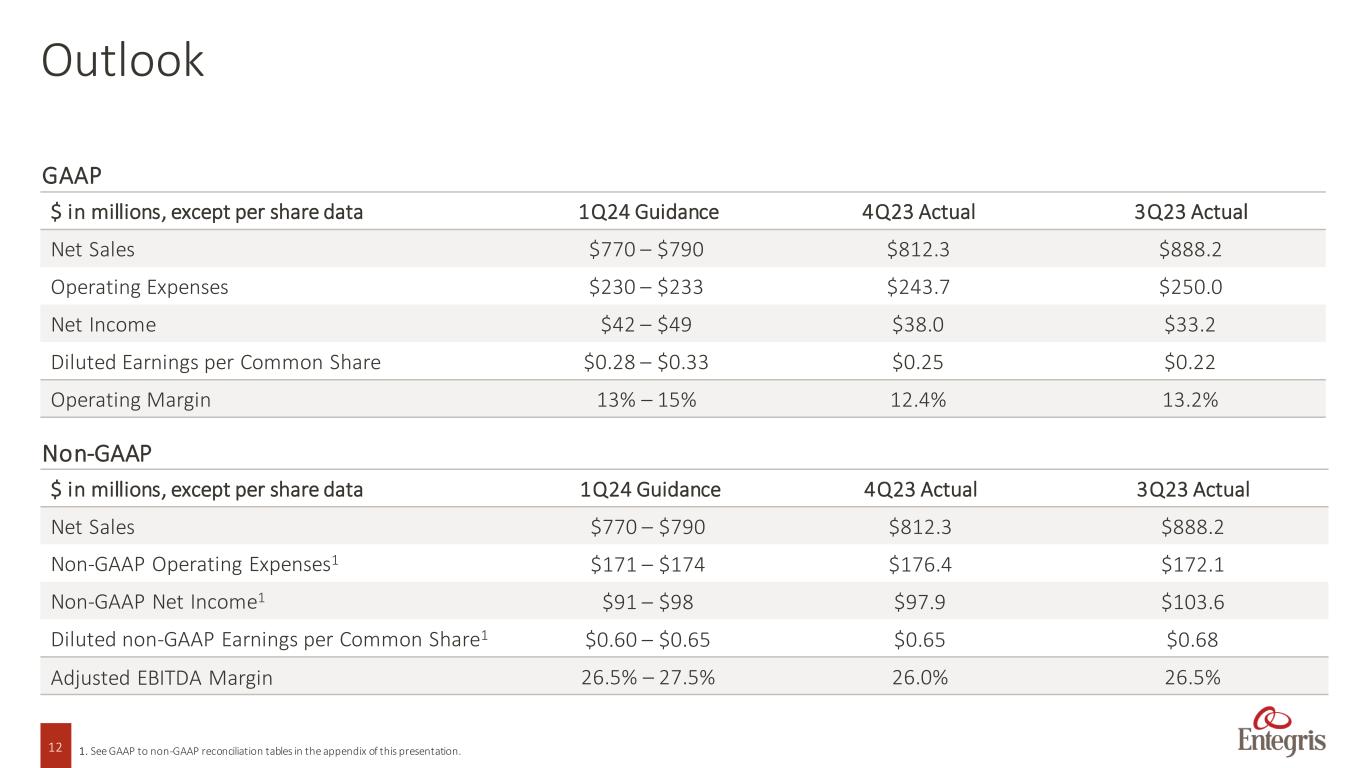The image size is (1365, 768).
Task: Click the GAAP Net Income guidance $42 – $49
Action: (646, 325)
